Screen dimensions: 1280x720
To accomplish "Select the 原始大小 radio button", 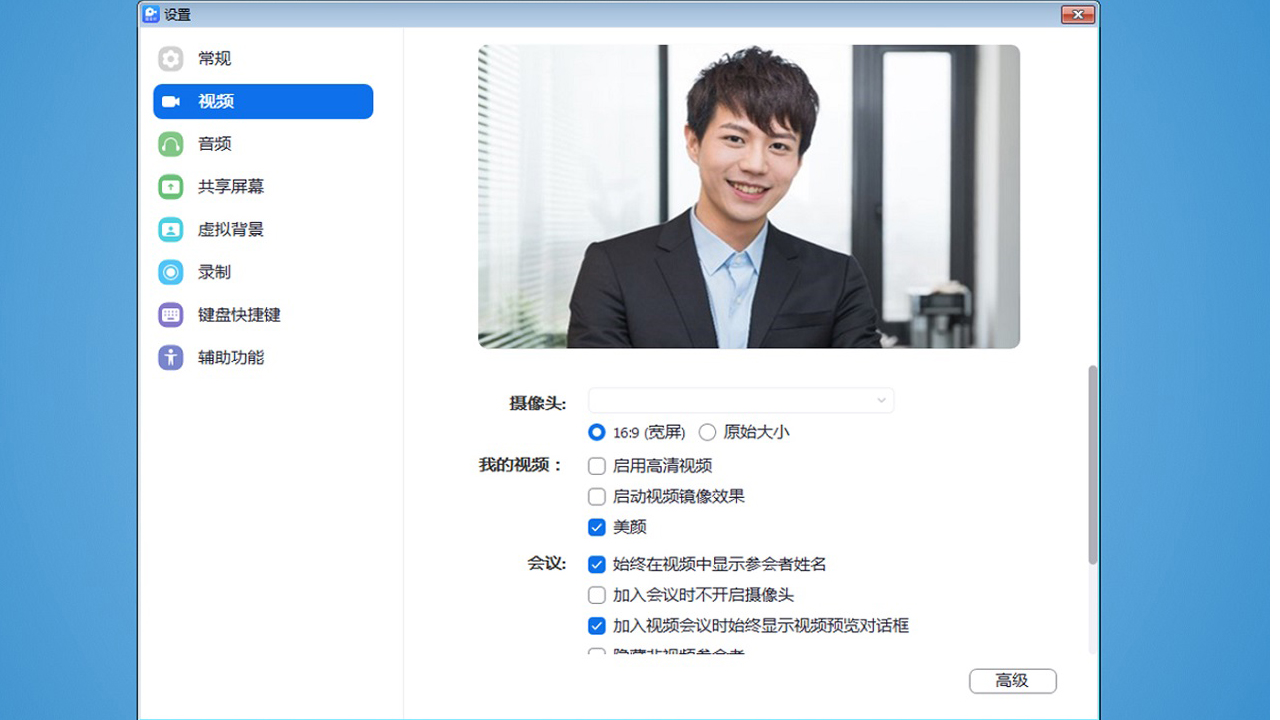I will (707, 432).
